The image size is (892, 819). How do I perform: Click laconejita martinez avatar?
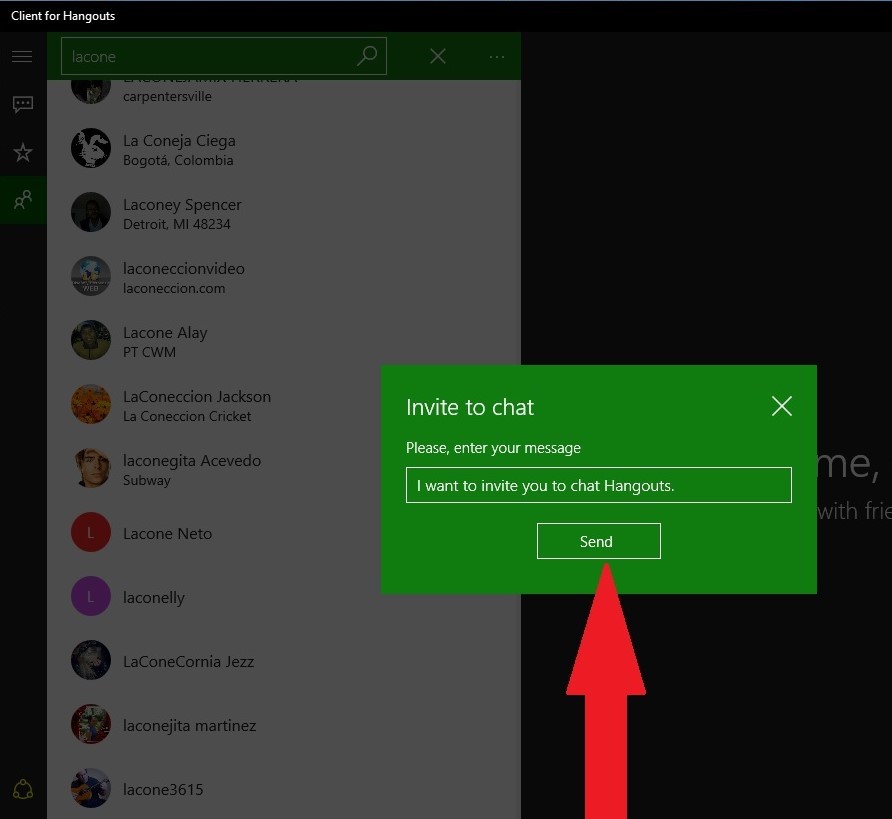(90, 724)
